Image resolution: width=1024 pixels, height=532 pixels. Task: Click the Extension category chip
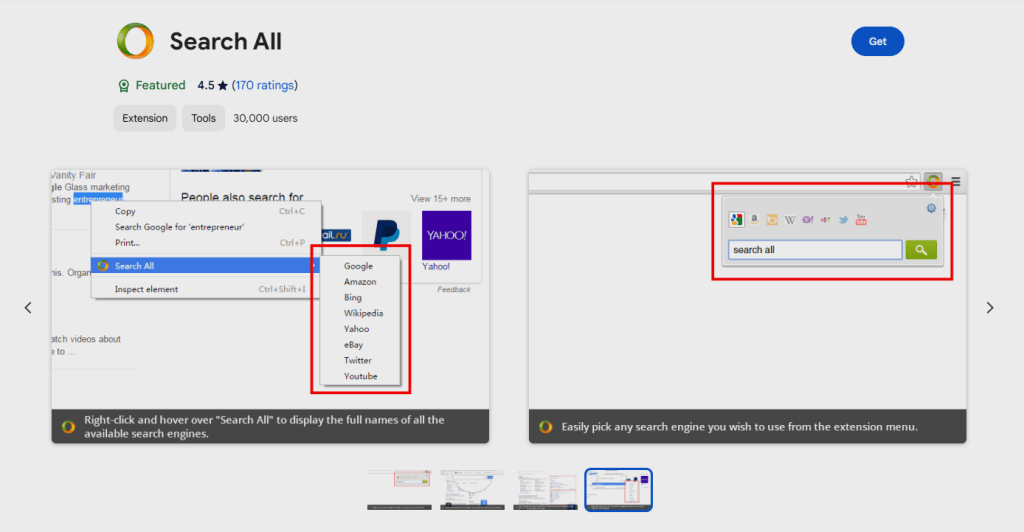[145, 118]
